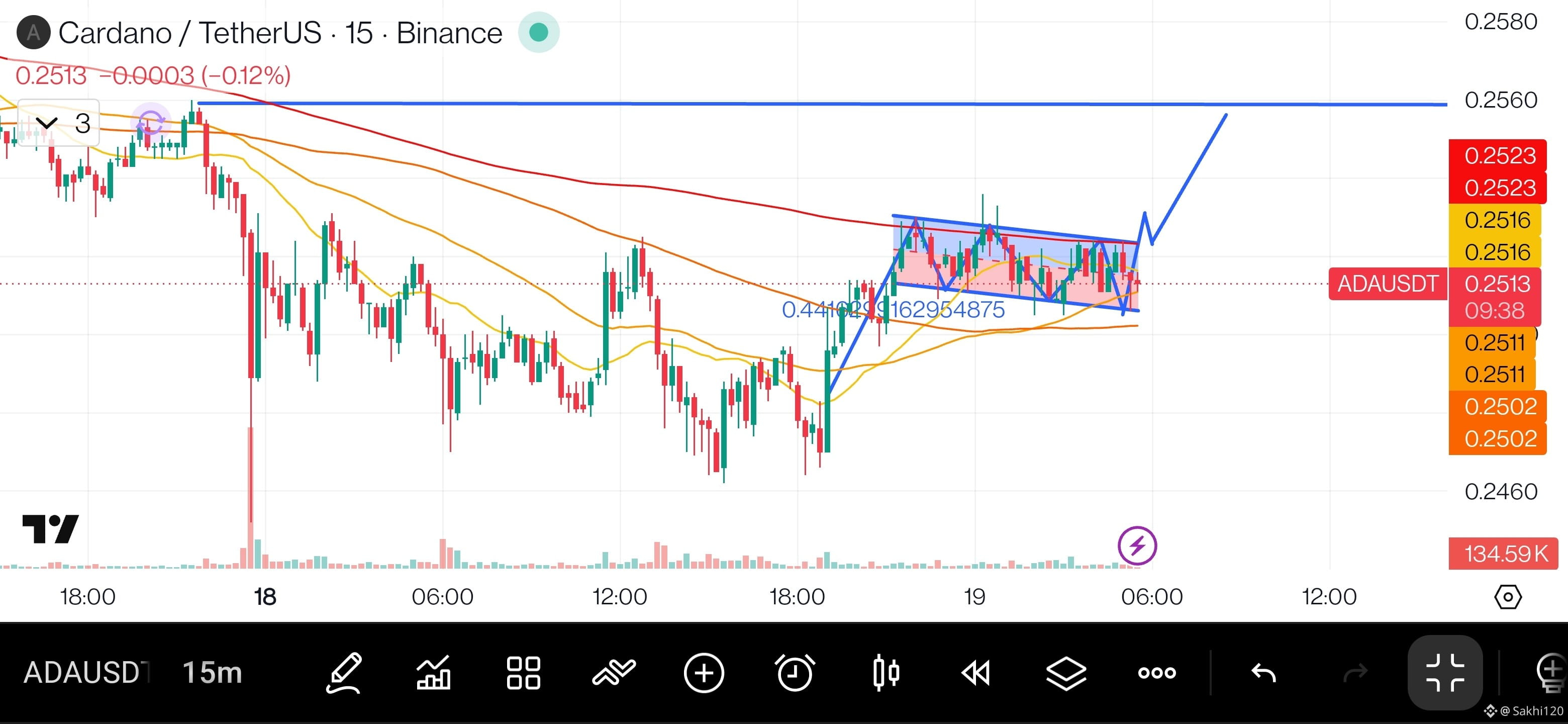This screenshot has height=724, width=1568.
Task: Open the more options ellipsis menu
Action: click(1156, 673)
